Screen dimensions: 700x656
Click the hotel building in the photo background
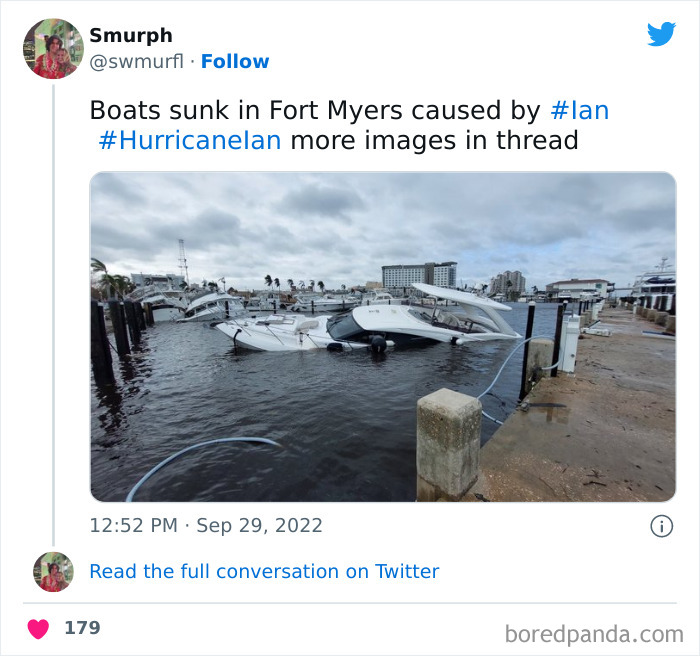(419, 275)
